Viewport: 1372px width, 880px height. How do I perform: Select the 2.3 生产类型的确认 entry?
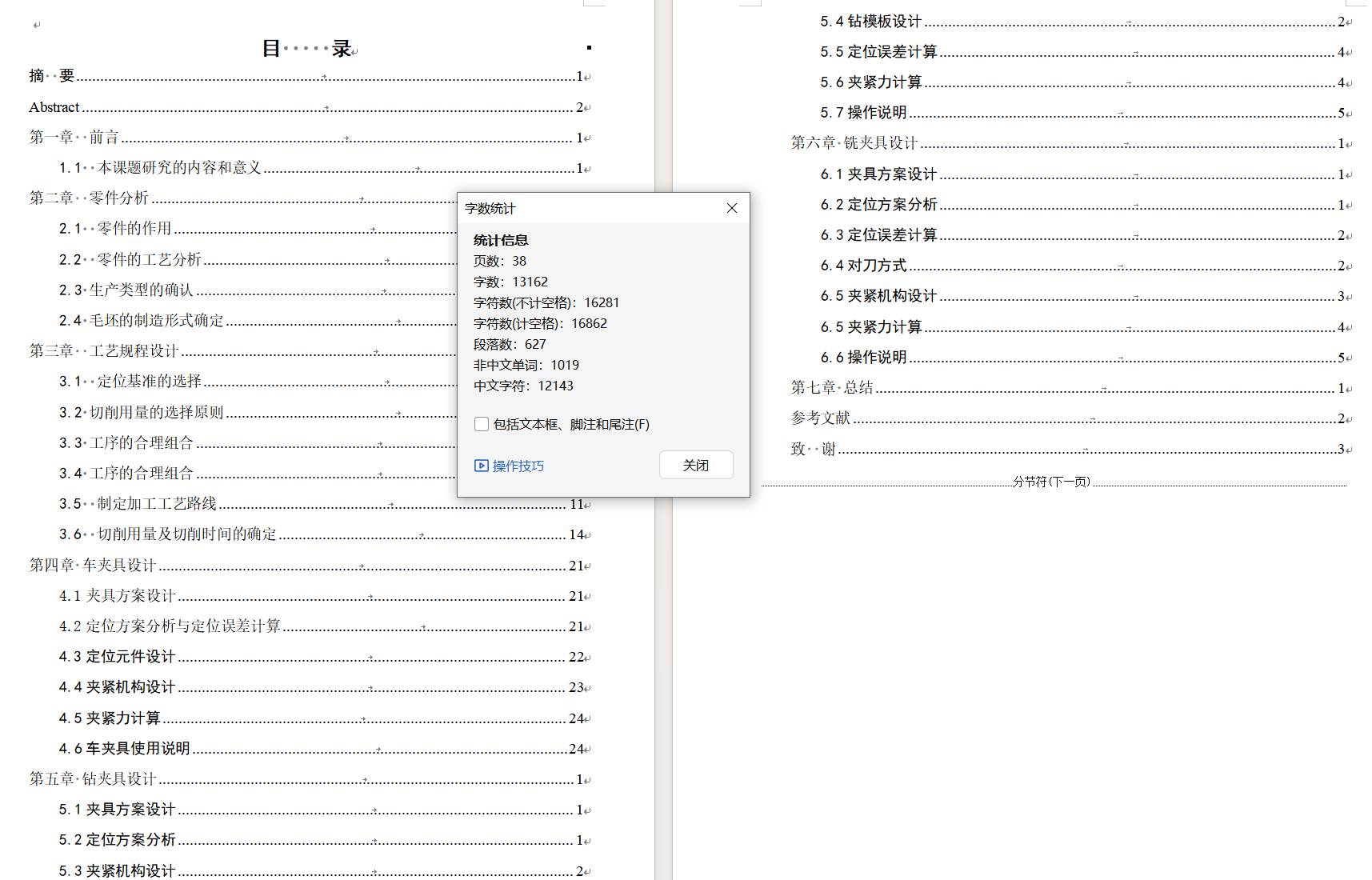pyautogui.click(x=258, y=290)
